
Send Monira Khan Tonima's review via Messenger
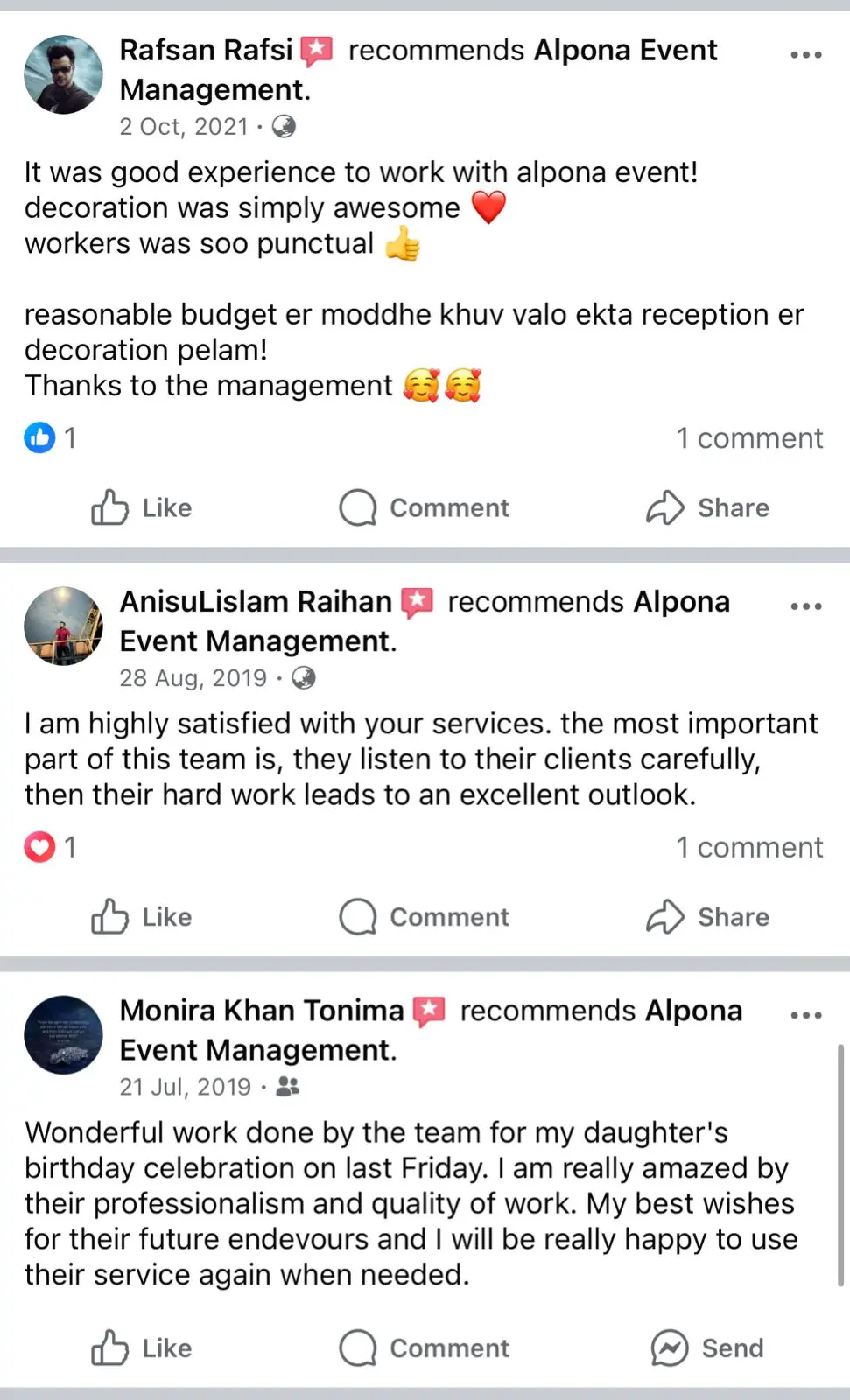pyautogui.click(x=707, y=1347)
